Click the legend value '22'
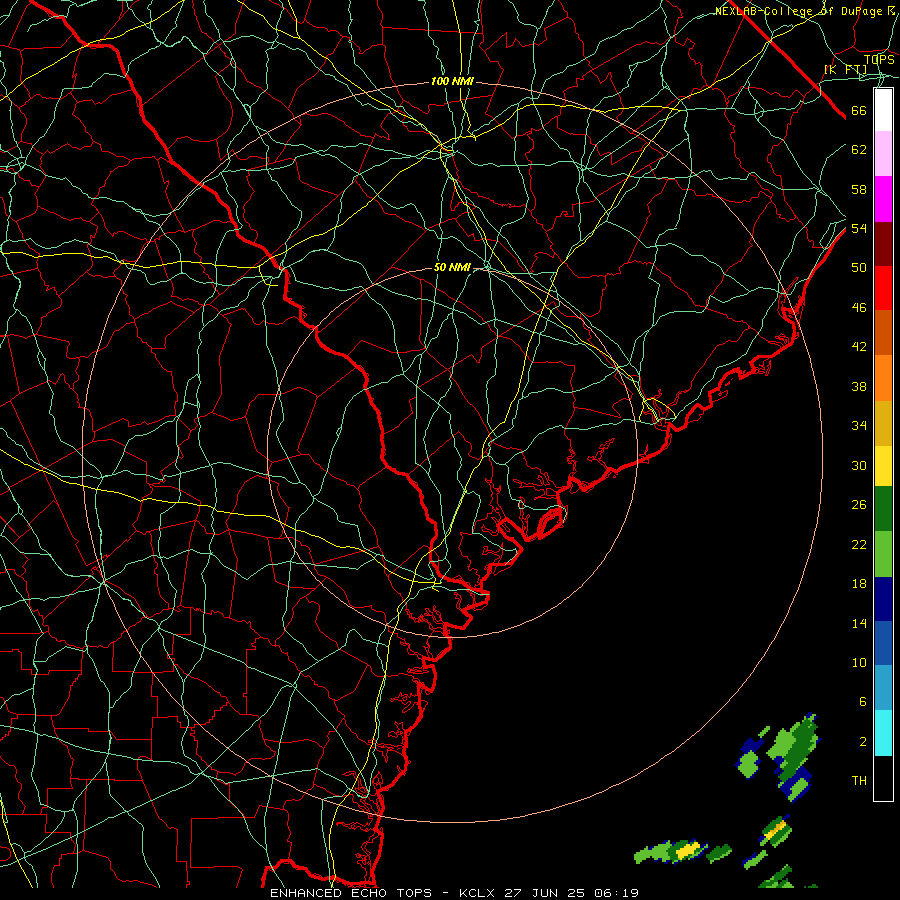 pos(859,544)
